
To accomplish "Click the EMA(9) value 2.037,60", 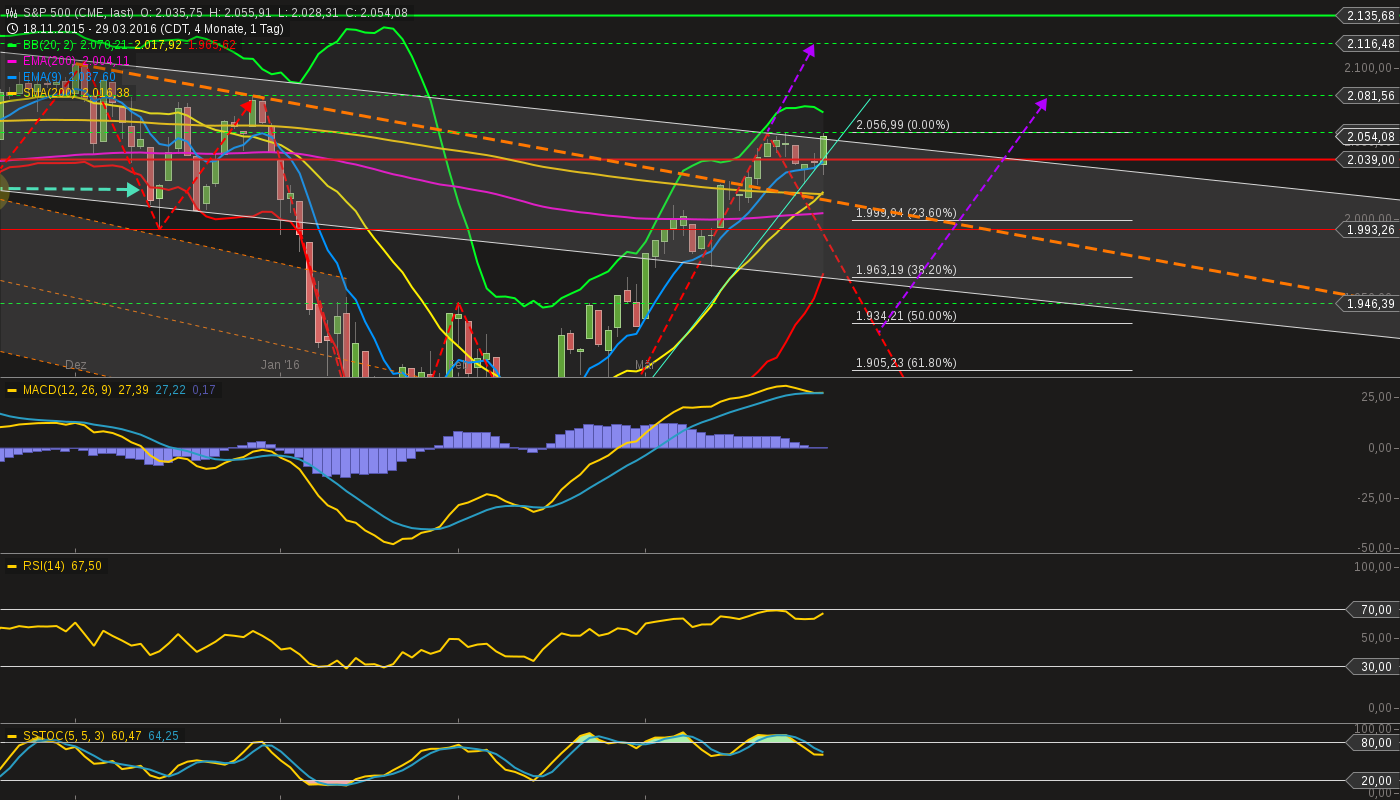I will click(92, 77).
